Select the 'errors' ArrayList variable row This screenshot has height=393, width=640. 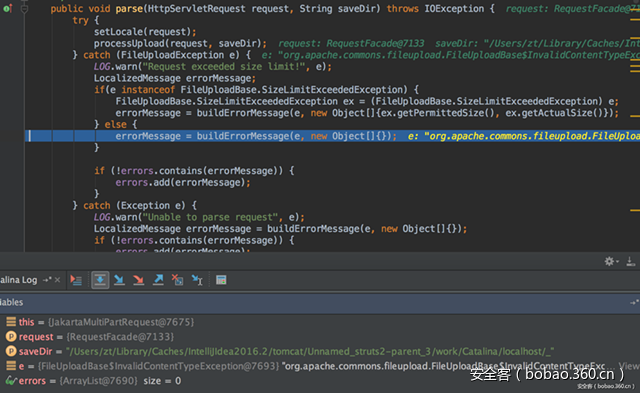pyautogui.click(x=320, y=381)
